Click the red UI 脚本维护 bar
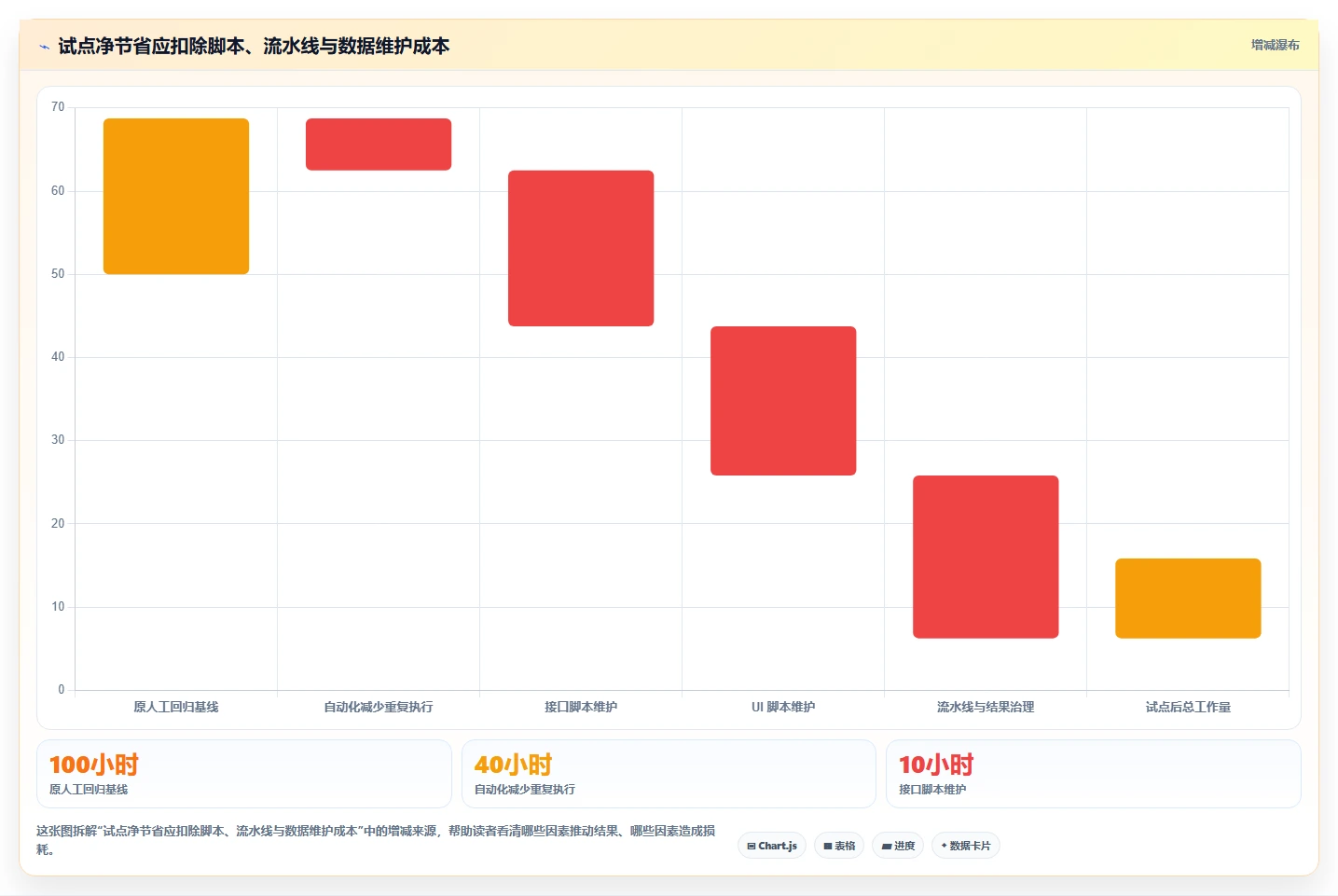Image resolution: width=1338 pixels, height=896 pixels. click(783, 401)
